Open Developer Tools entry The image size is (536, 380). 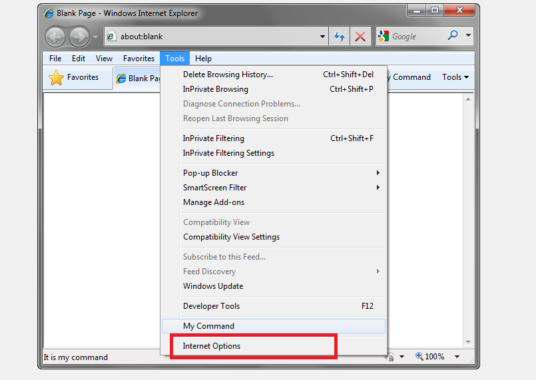(x=274, y=306)
